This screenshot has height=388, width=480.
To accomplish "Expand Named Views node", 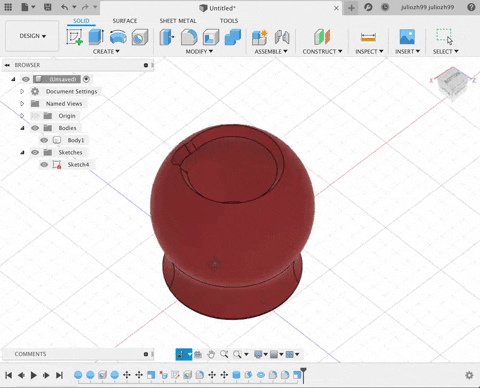I will [22, 103].
